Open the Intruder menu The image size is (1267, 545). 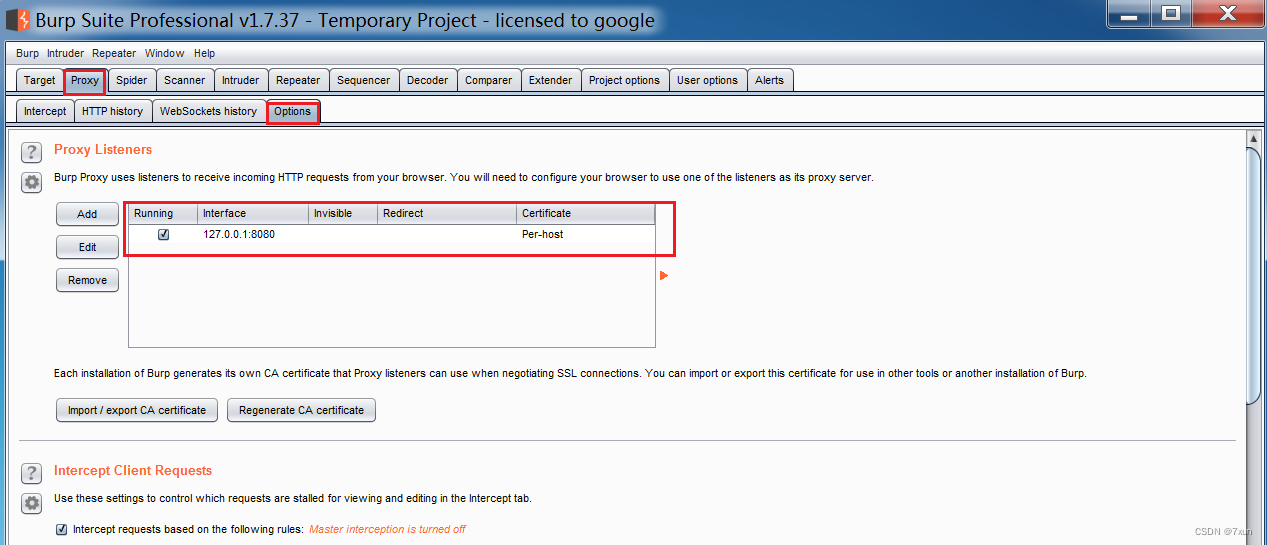65,53
